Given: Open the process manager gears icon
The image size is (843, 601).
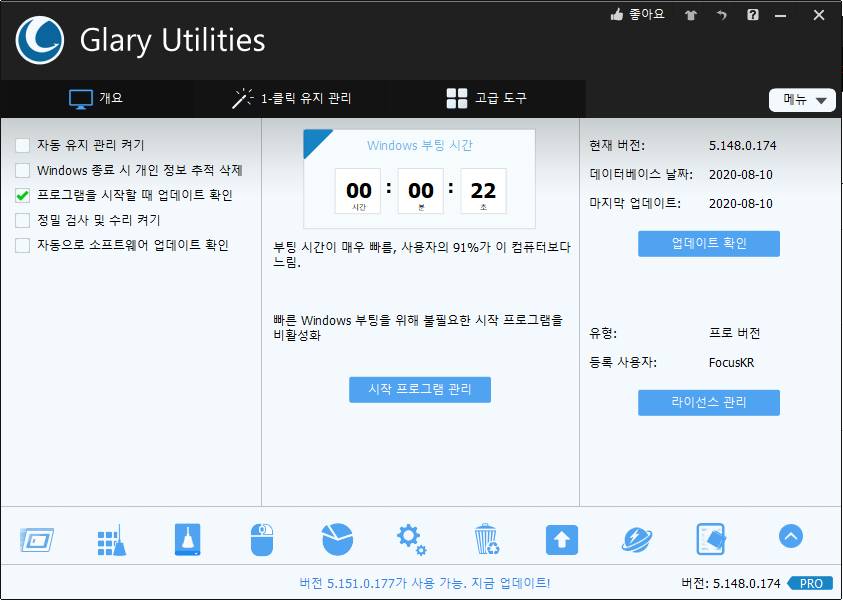Looking at the screenshot, I should pos(411,540).
